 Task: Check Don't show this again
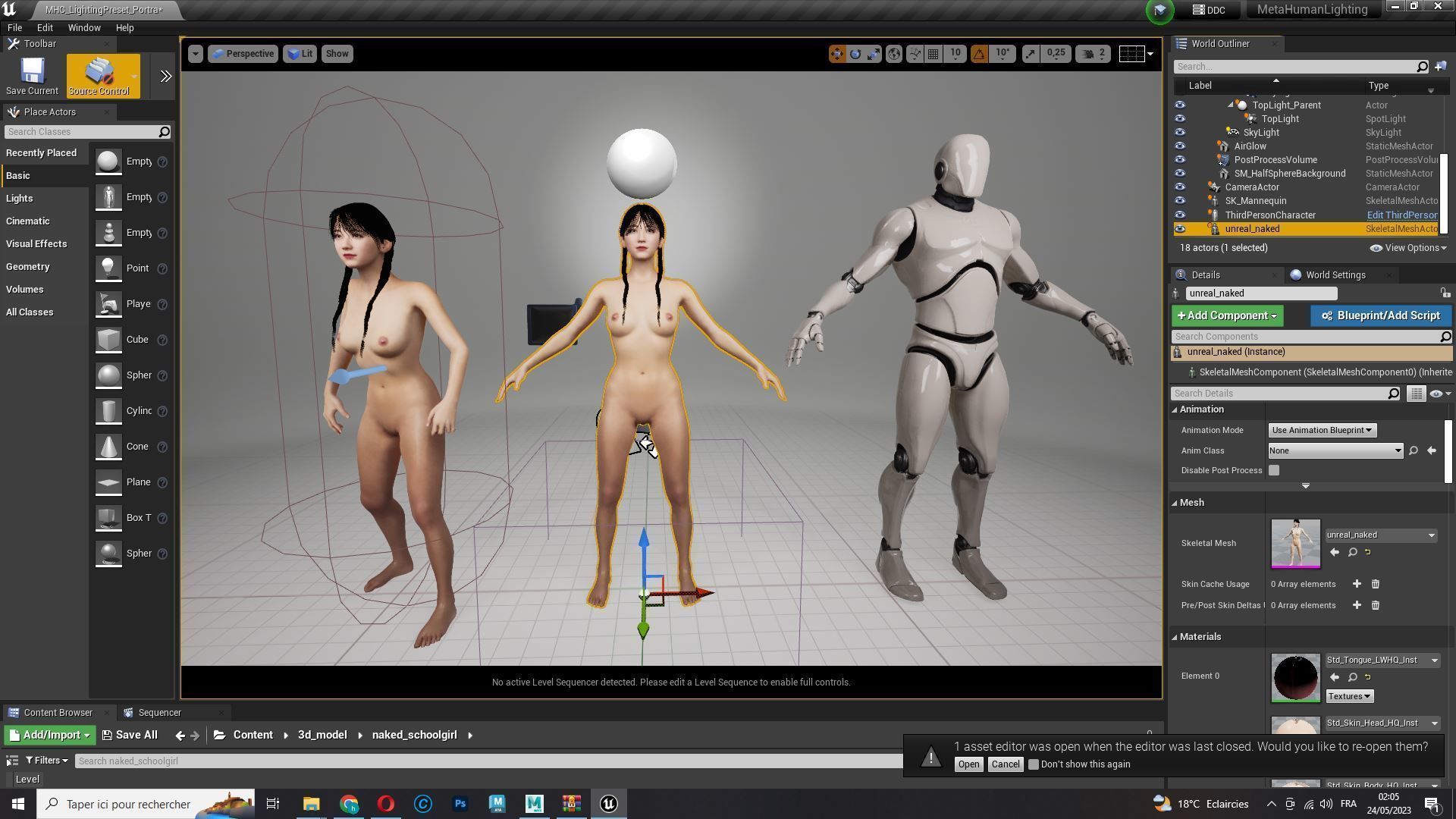point(1033,764)
